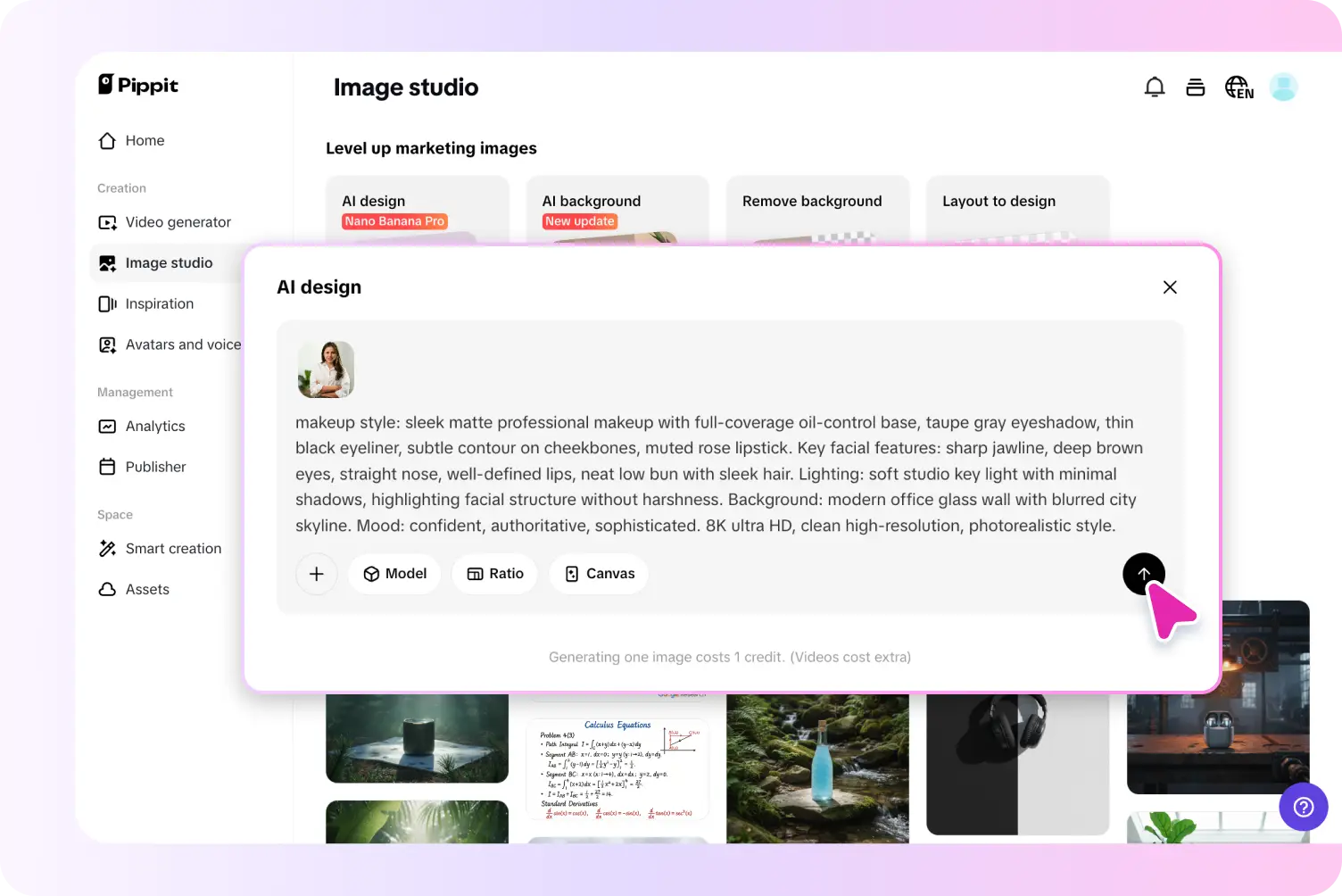Select the AI background card
The width and height of the screenshot is (1342, 896).
coord(617,209)
